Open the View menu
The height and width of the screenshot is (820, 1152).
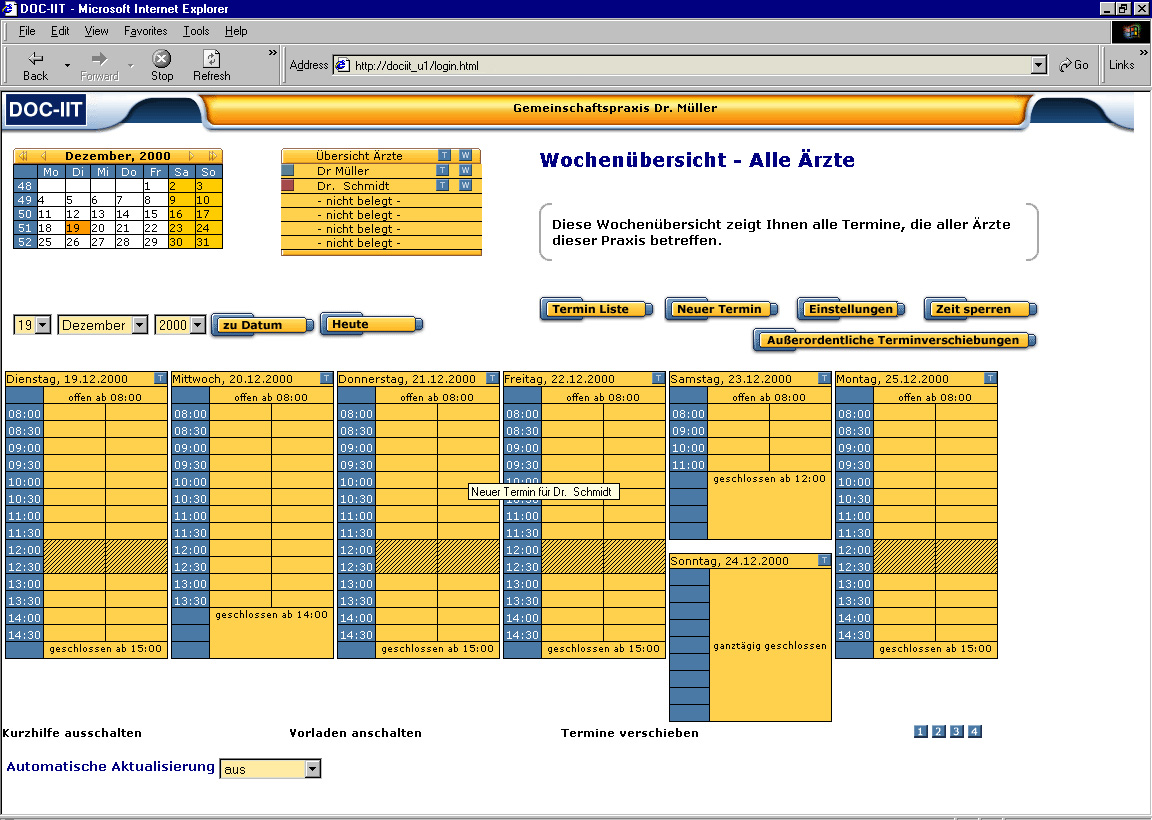pos(96,31)
